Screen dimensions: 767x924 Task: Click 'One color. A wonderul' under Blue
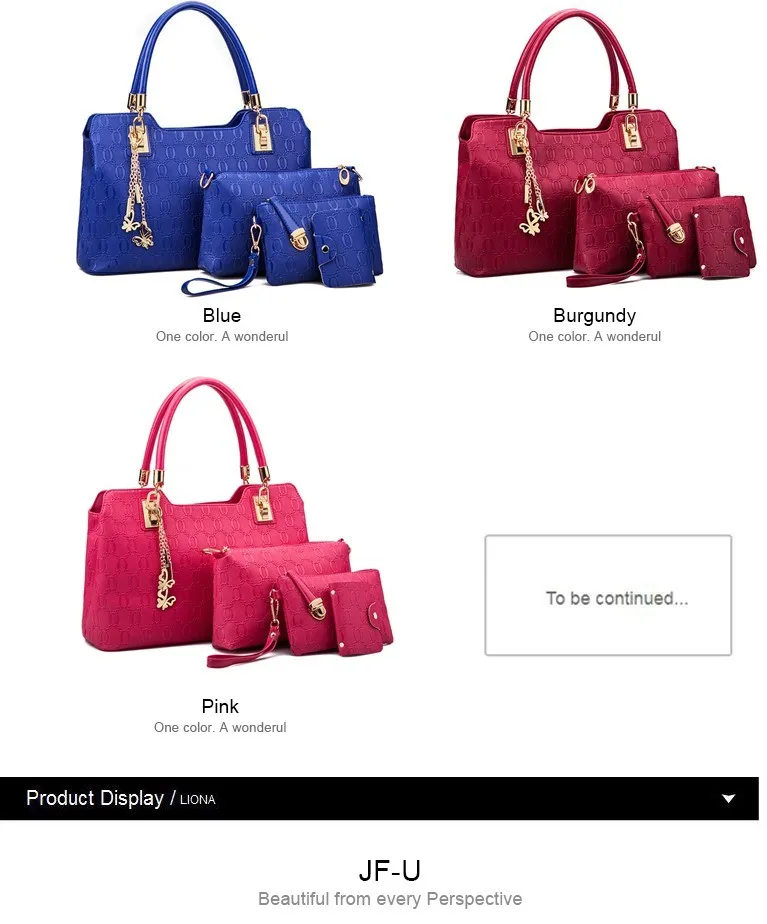pos(222,336)
